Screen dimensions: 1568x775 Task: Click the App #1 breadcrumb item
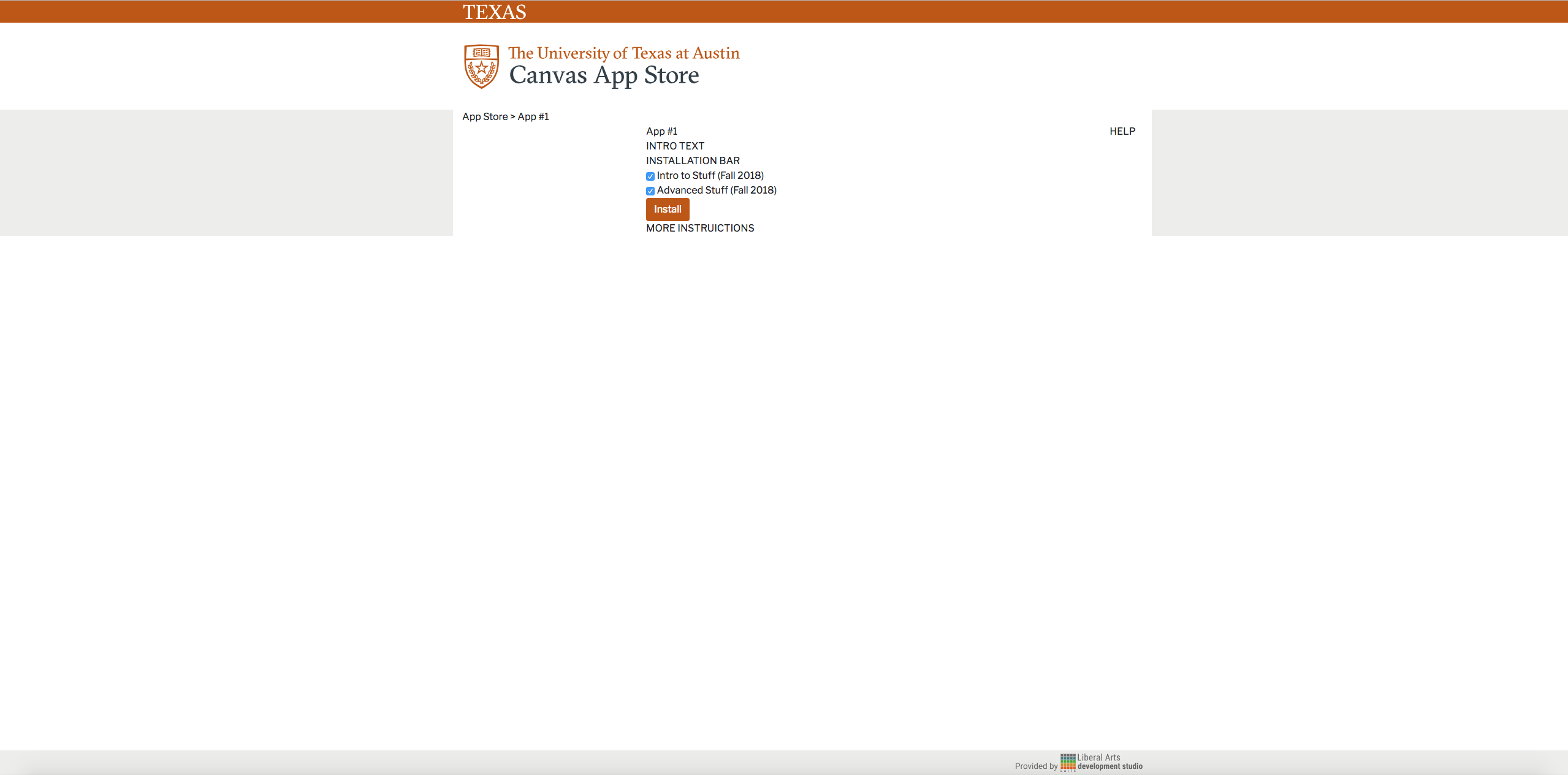click(x=533, y=116)
